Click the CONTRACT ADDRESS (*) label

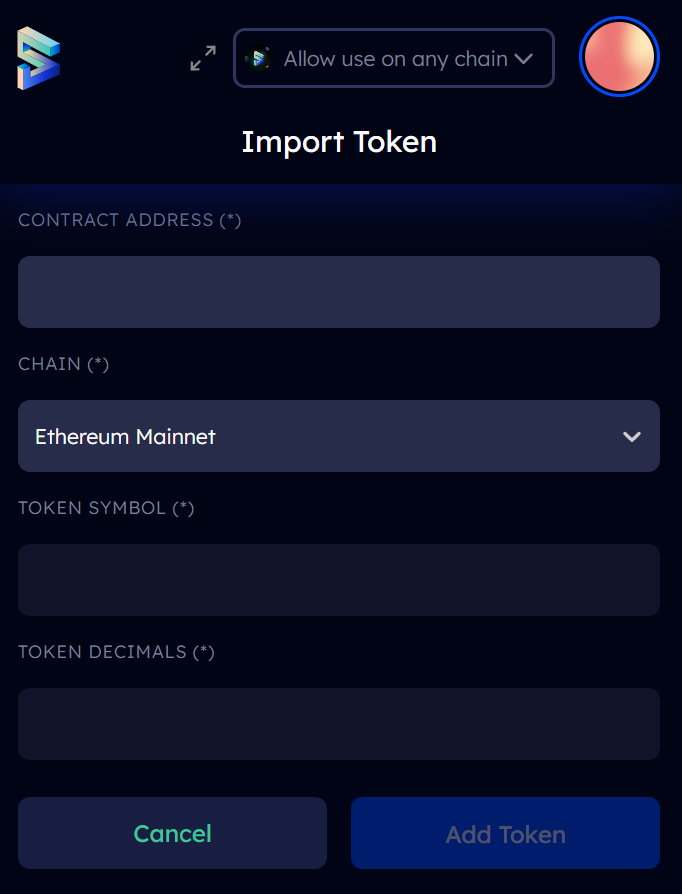coord(129,220)
